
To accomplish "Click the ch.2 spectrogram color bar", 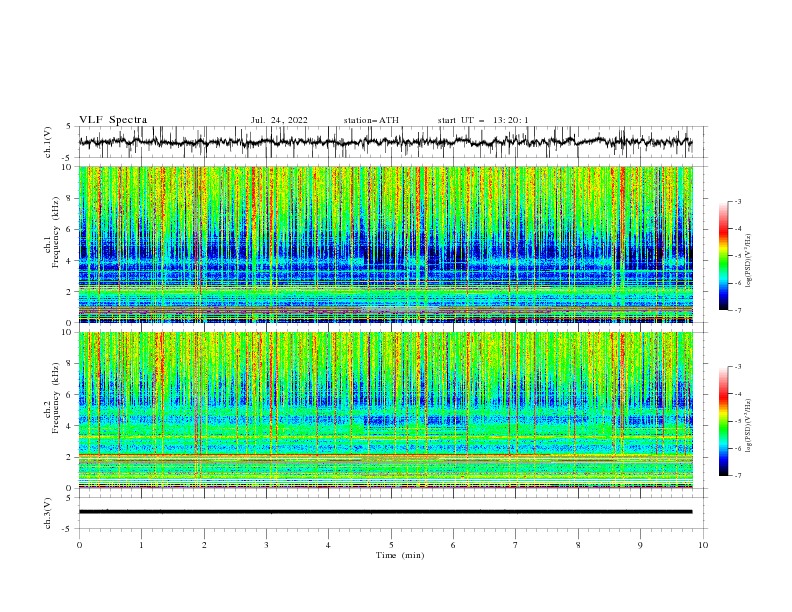I will tap(723, 421).
